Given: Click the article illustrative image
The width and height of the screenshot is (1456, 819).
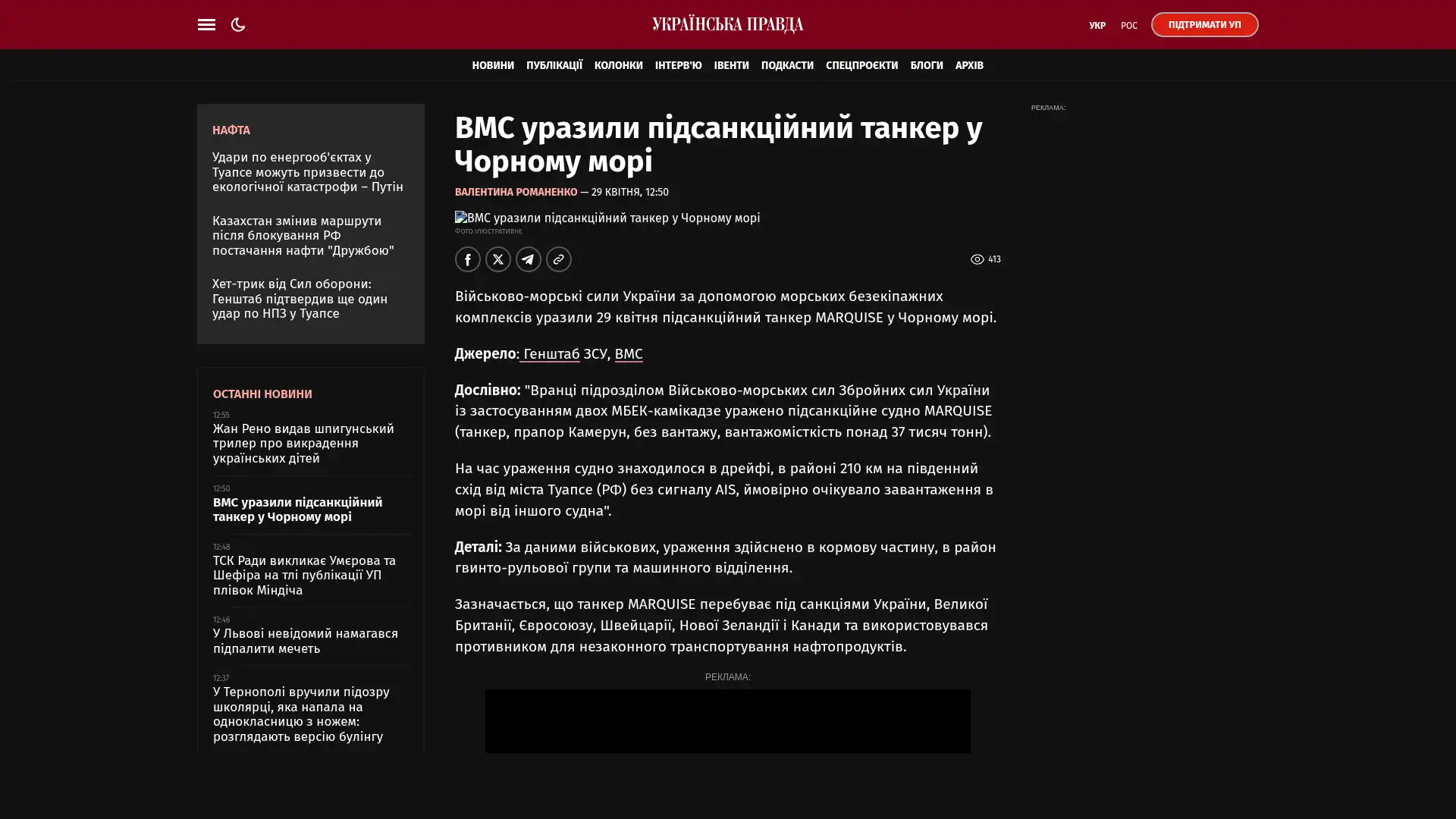Looking at the screenshot, I should point(607,218).
